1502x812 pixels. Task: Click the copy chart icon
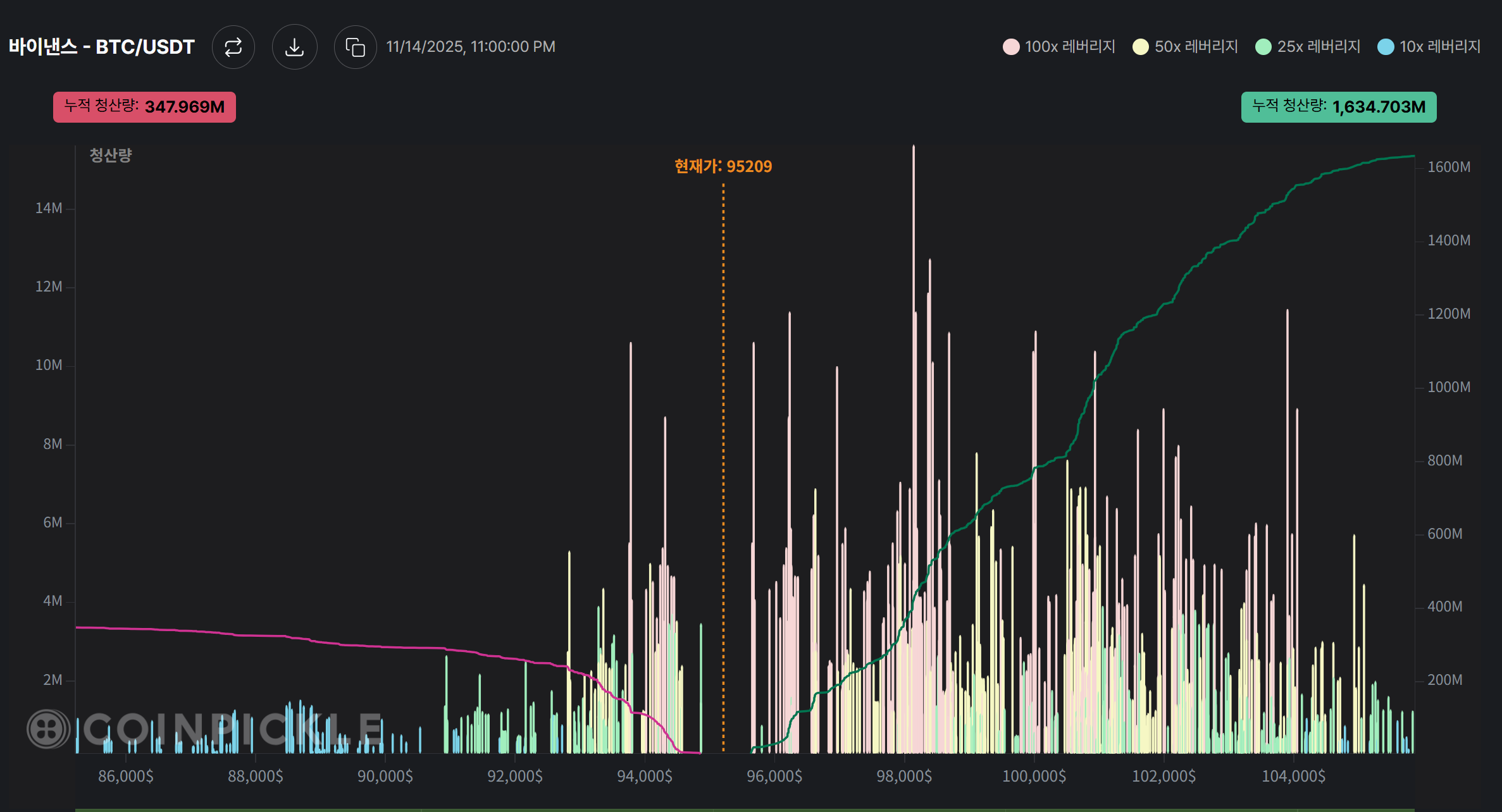(355, 47)
